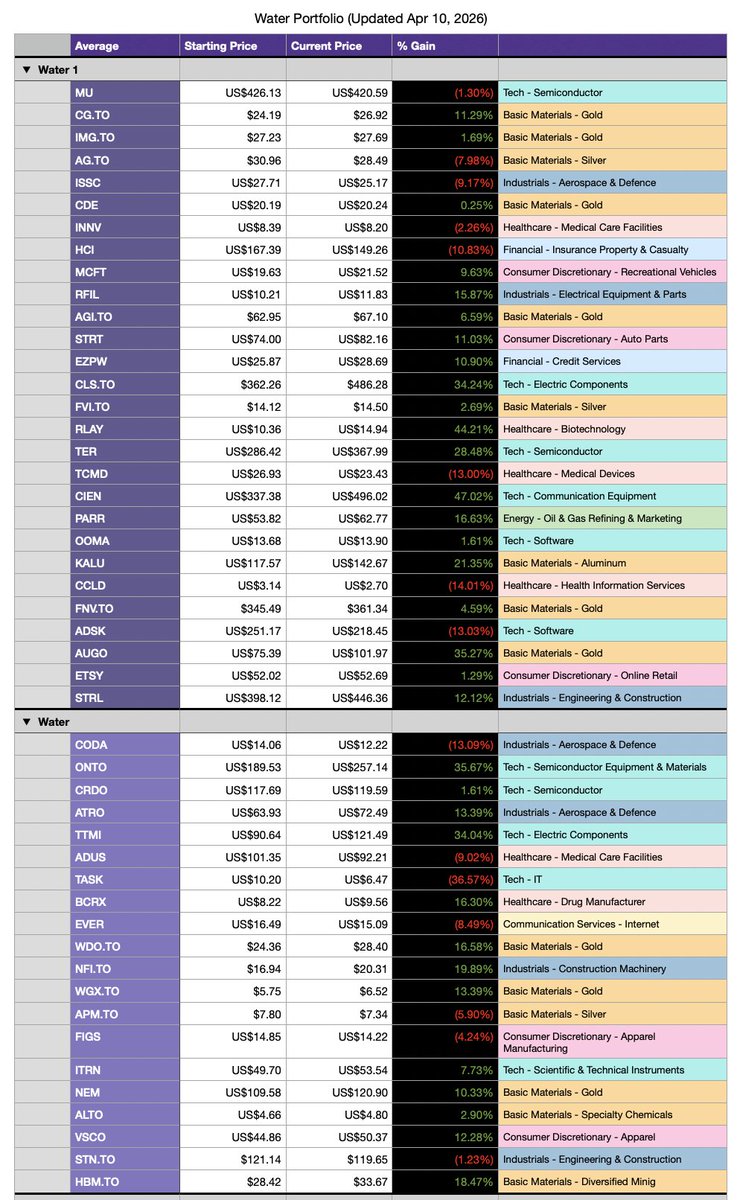This screenshot has width=740, height=1200.
Task: Click TCMD loss cell (13.00%)
Action: point(445,474)
